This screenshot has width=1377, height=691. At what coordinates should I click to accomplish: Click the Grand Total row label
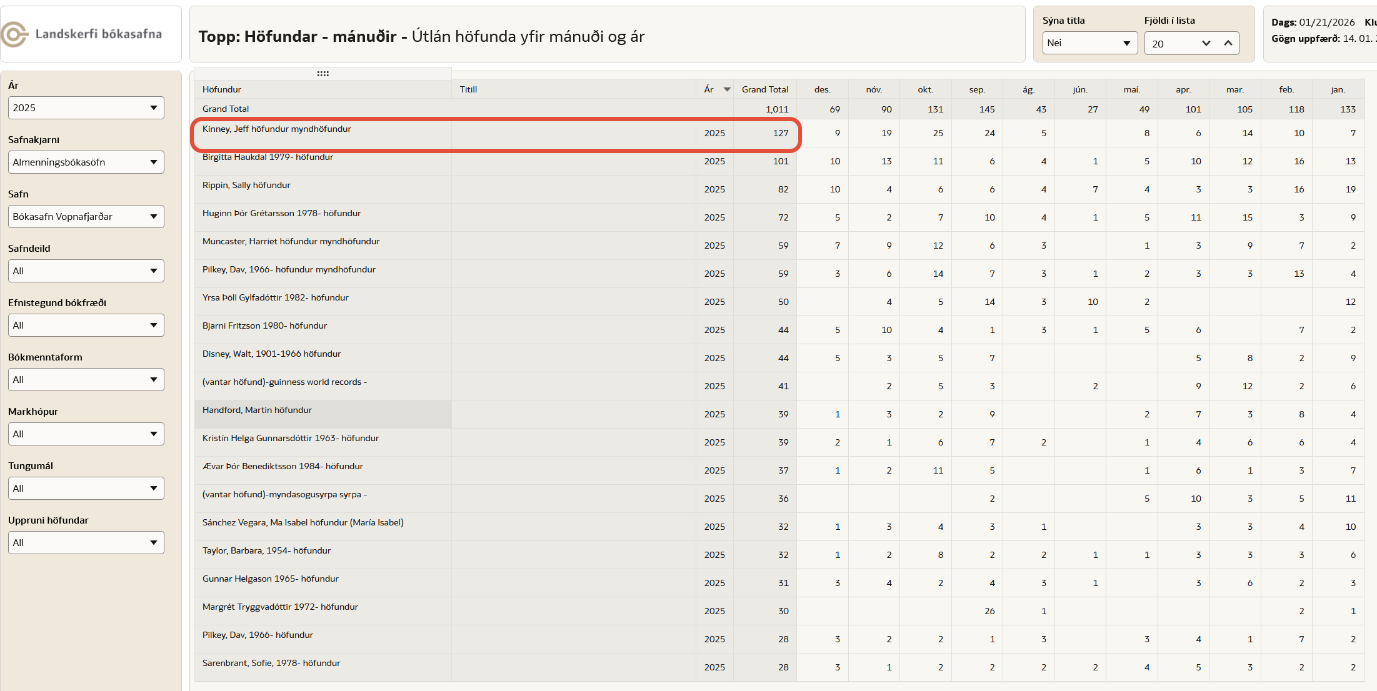pos(226,108)
